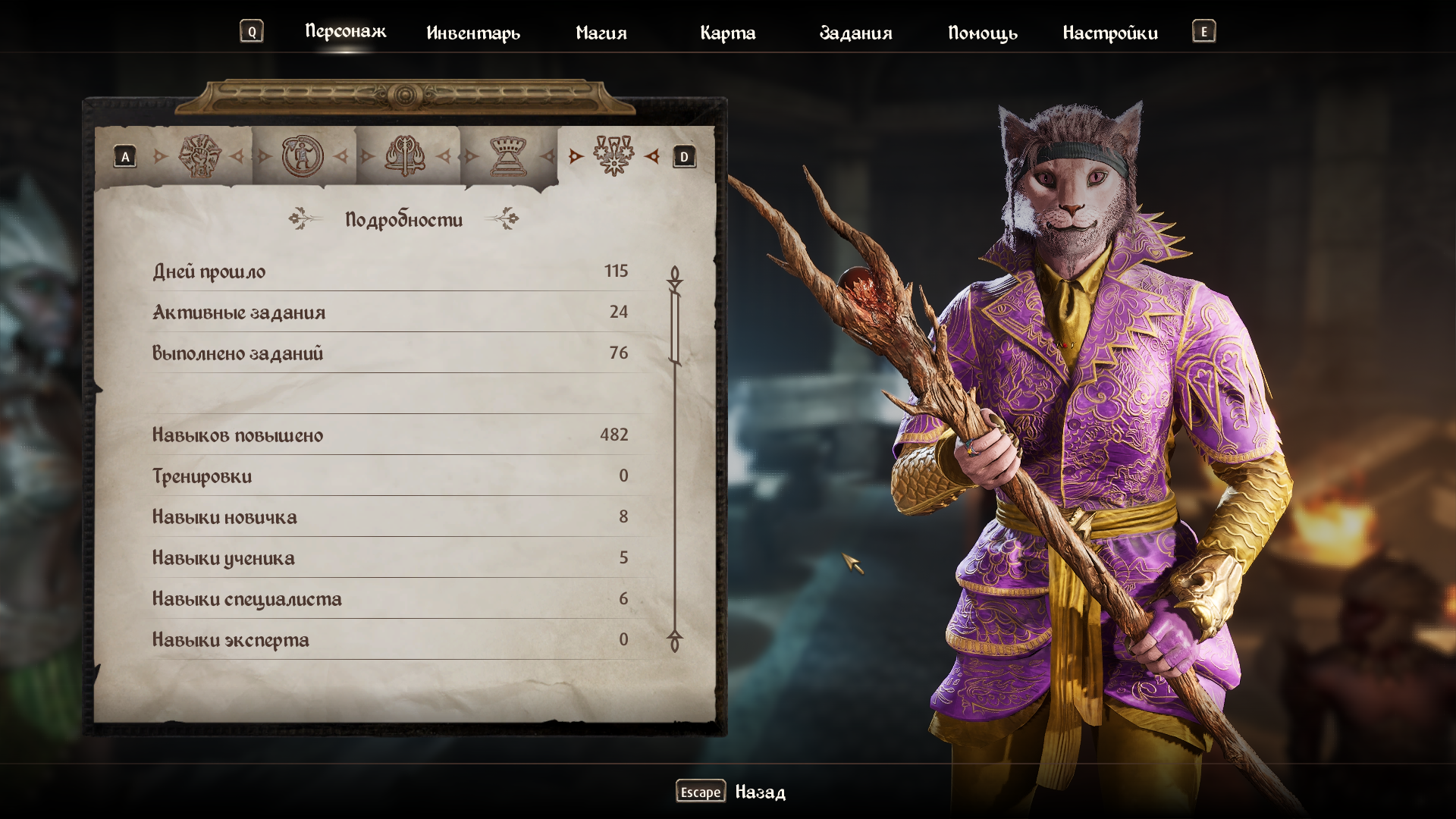The height and width of the screenshot is (819, 1456).
Task: Open the crown-on-pedestal tab
Action: point(508,156)
